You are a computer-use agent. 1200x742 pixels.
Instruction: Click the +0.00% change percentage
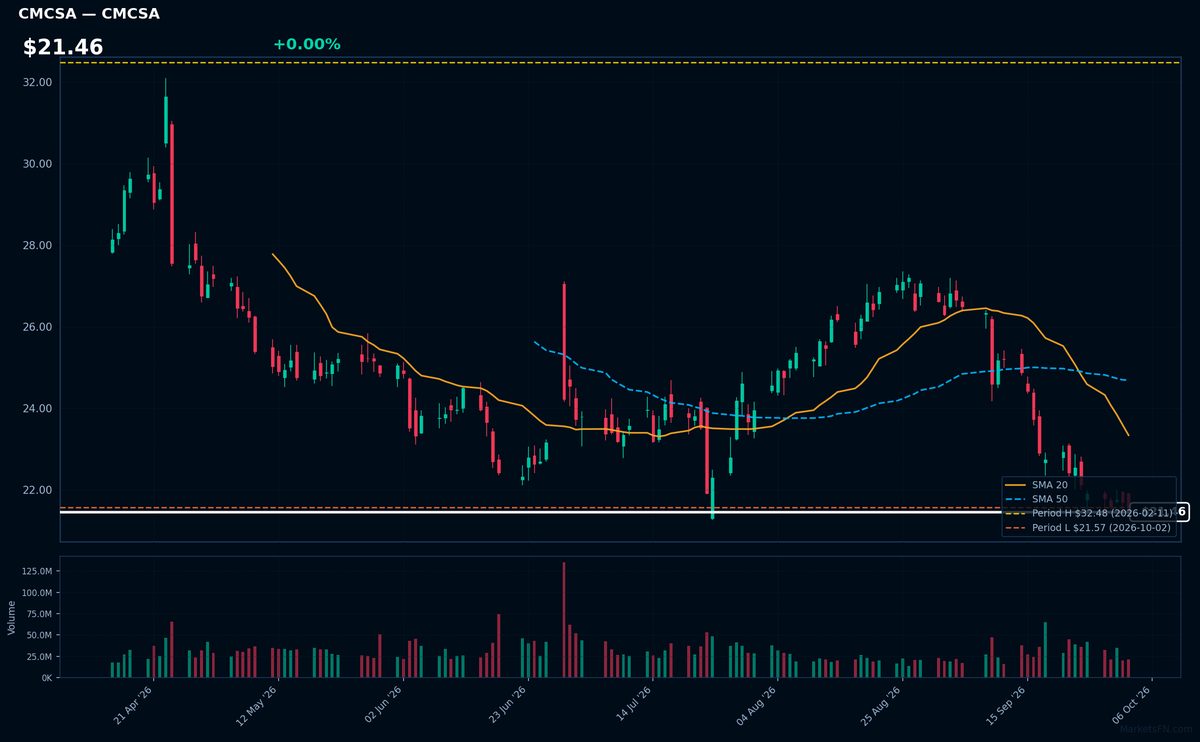click(x=306, y=44)
